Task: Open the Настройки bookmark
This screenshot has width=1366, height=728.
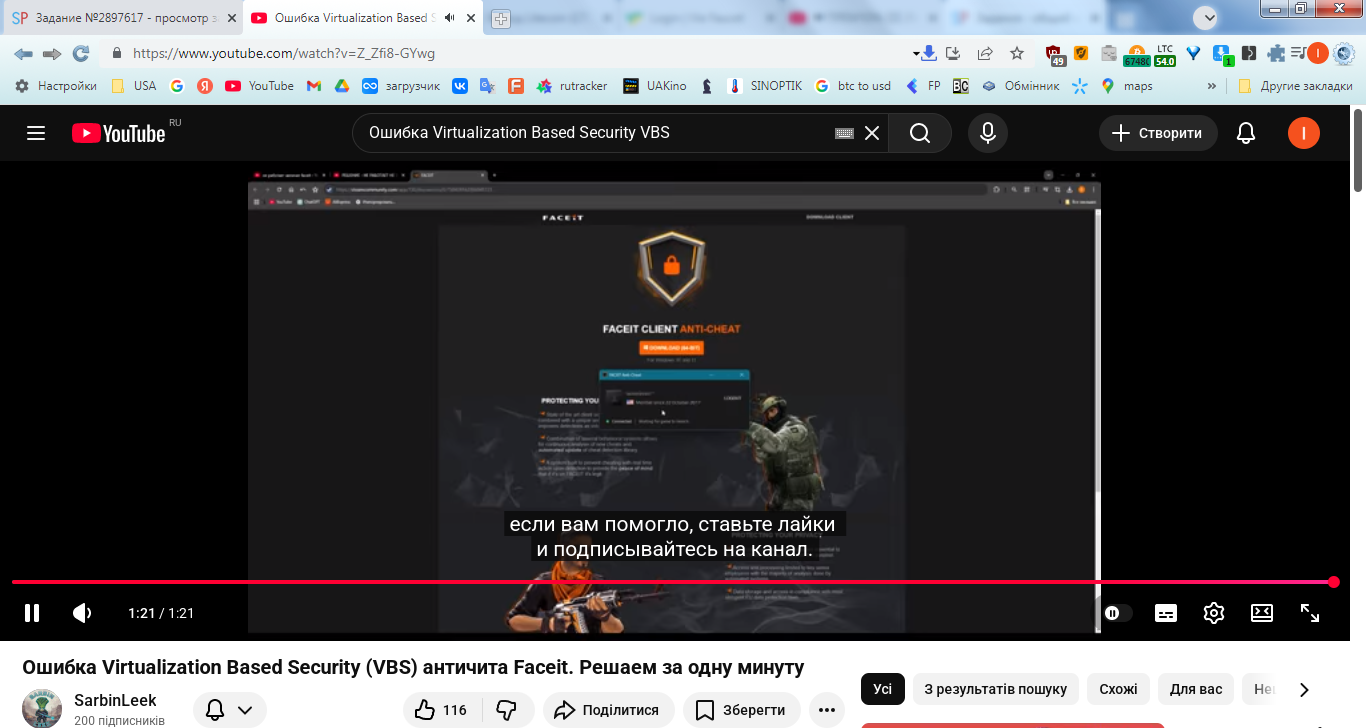Action: coord(55,86)
